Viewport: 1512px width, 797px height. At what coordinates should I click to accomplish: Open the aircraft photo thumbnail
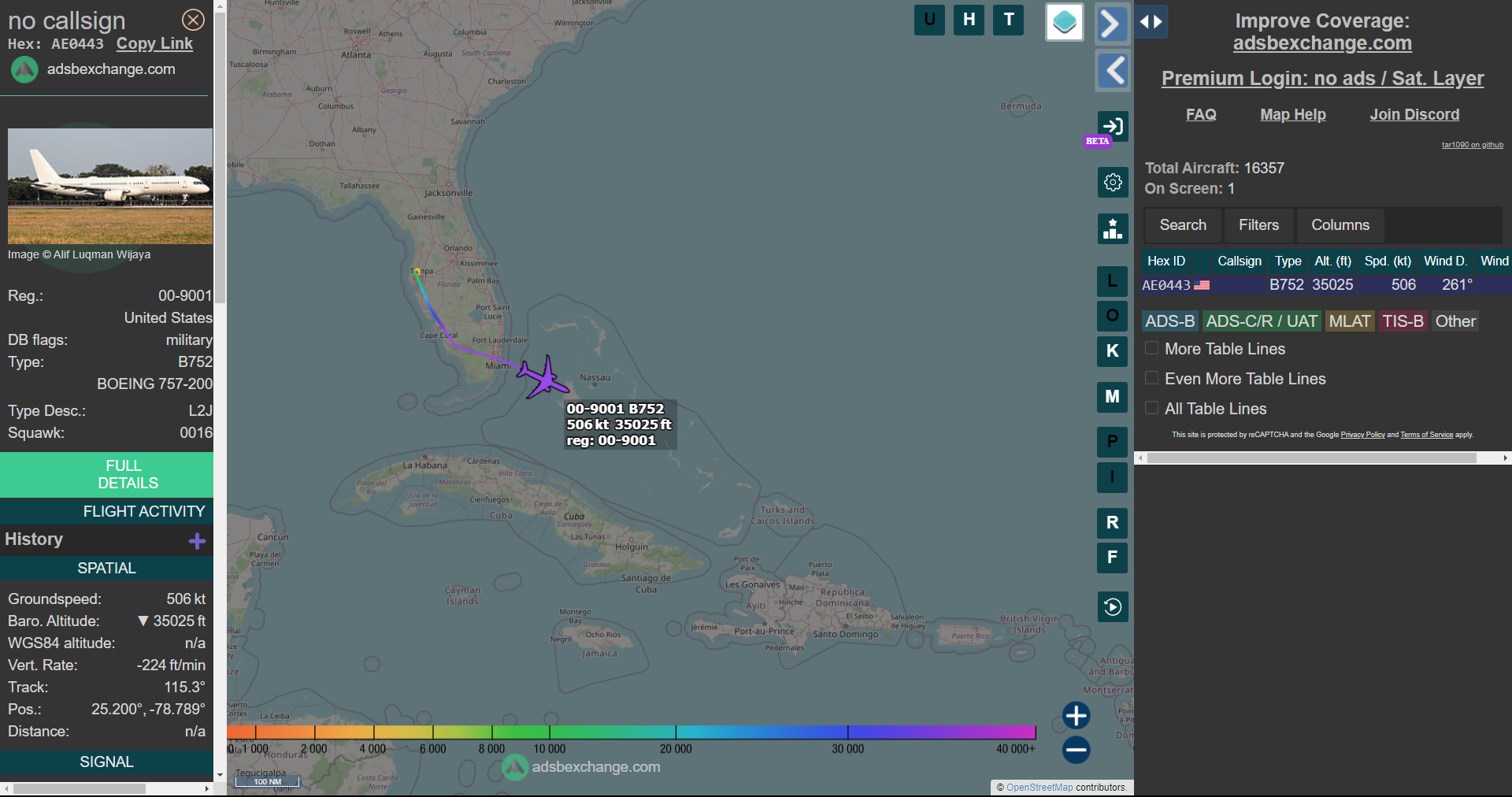pyautogui.click(x=110, y=187)
